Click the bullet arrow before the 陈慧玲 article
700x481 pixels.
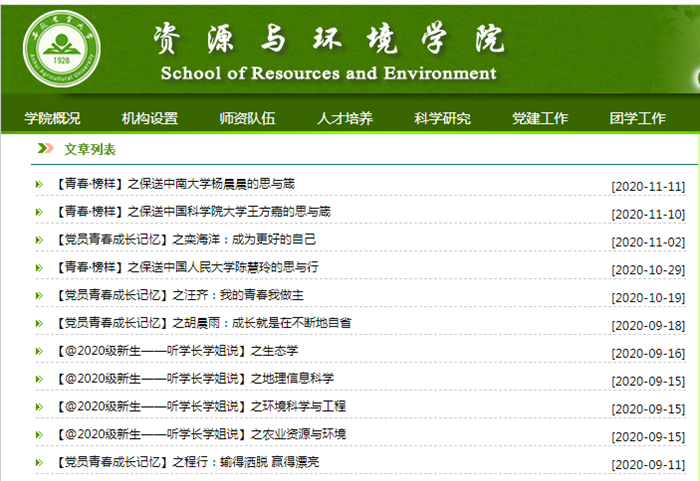39,268
